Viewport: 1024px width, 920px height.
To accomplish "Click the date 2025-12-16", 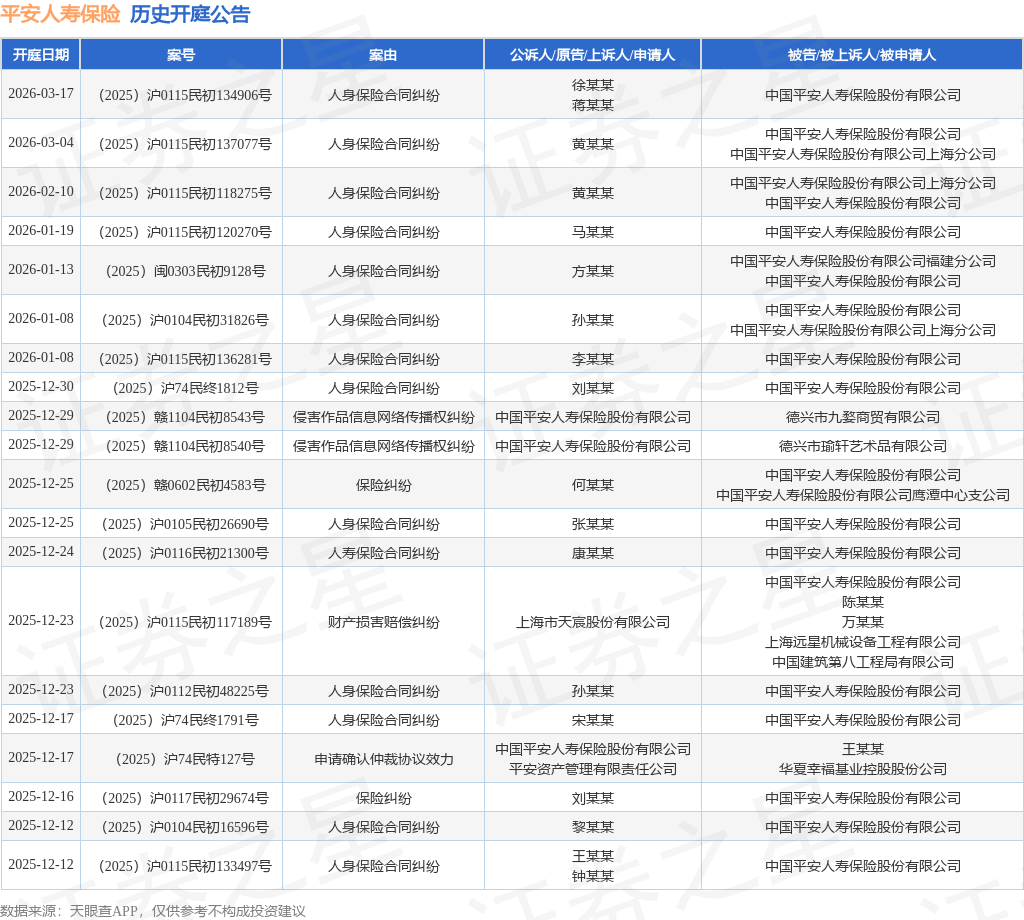I will coord(40,797).
